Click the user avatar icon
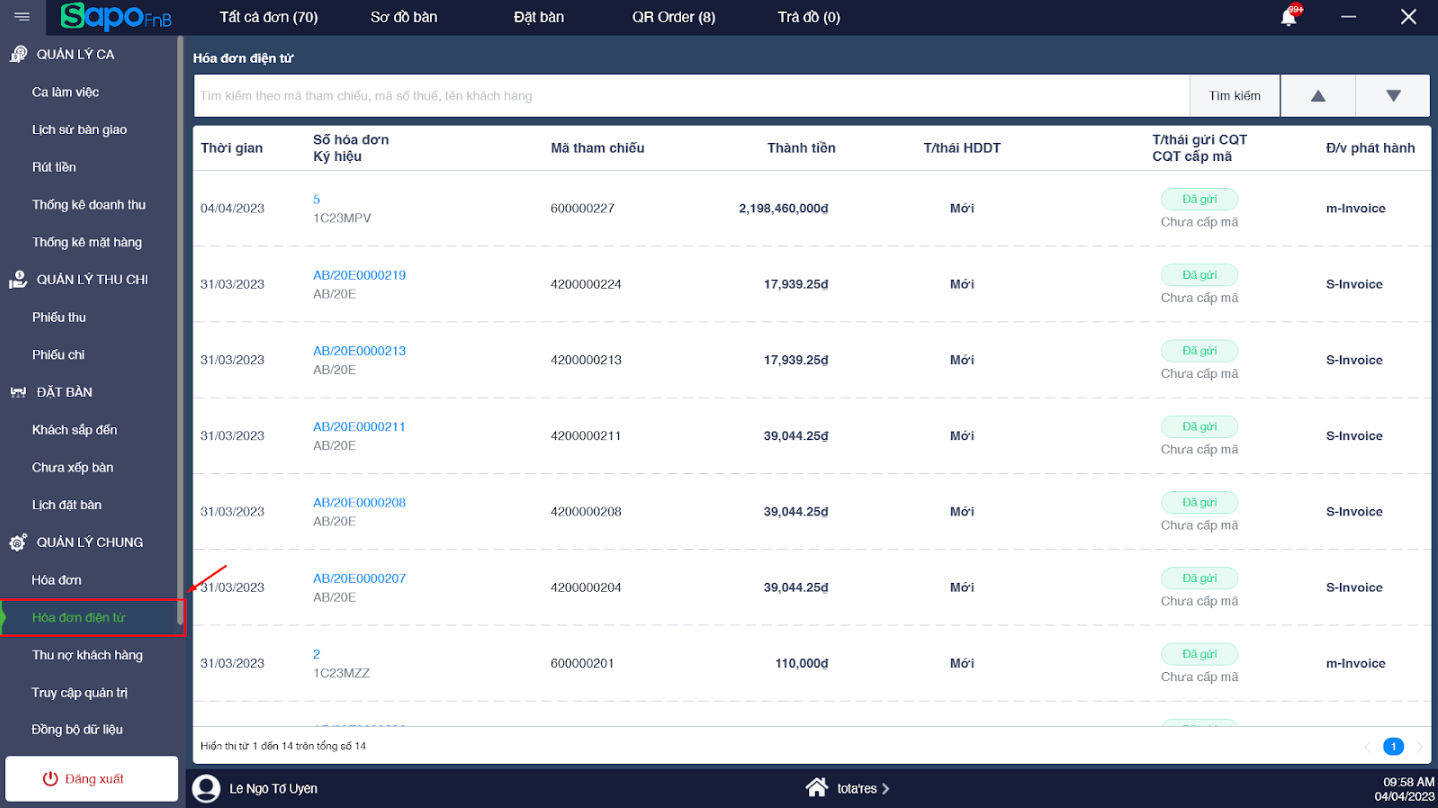This screenshot has width=1438, height=808. point(206,788)
